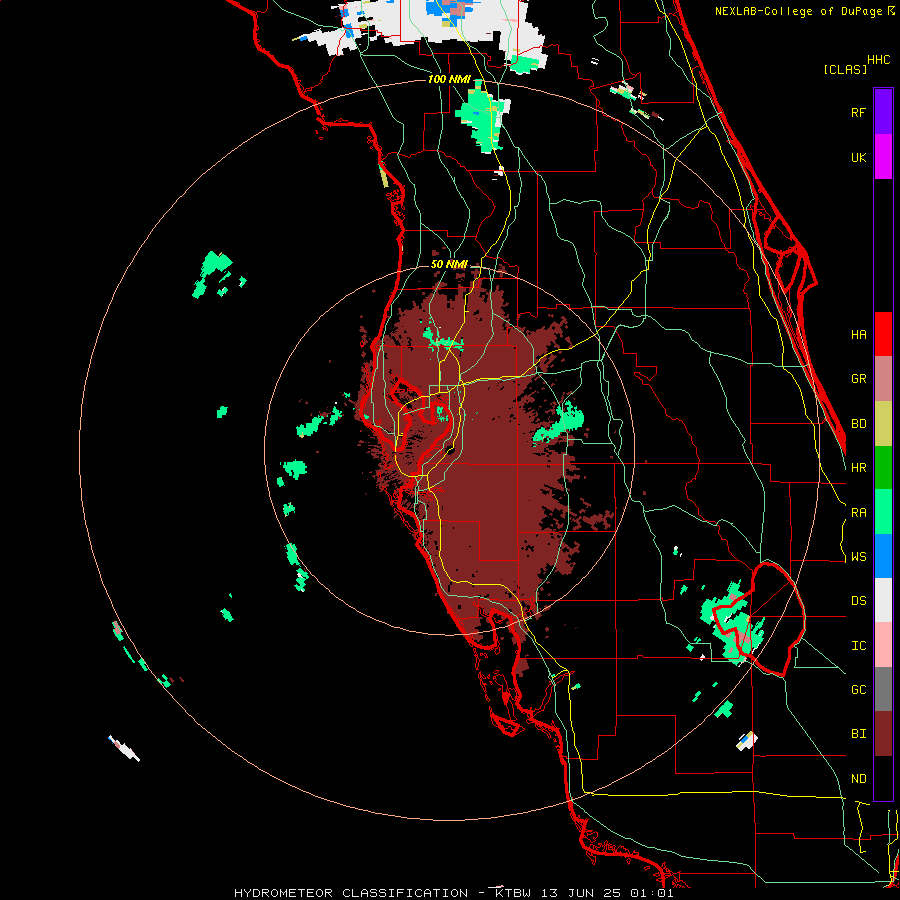900x900 pixels.
Task: Click the HR dark green legend swatch
Action: tap(883, 468)
